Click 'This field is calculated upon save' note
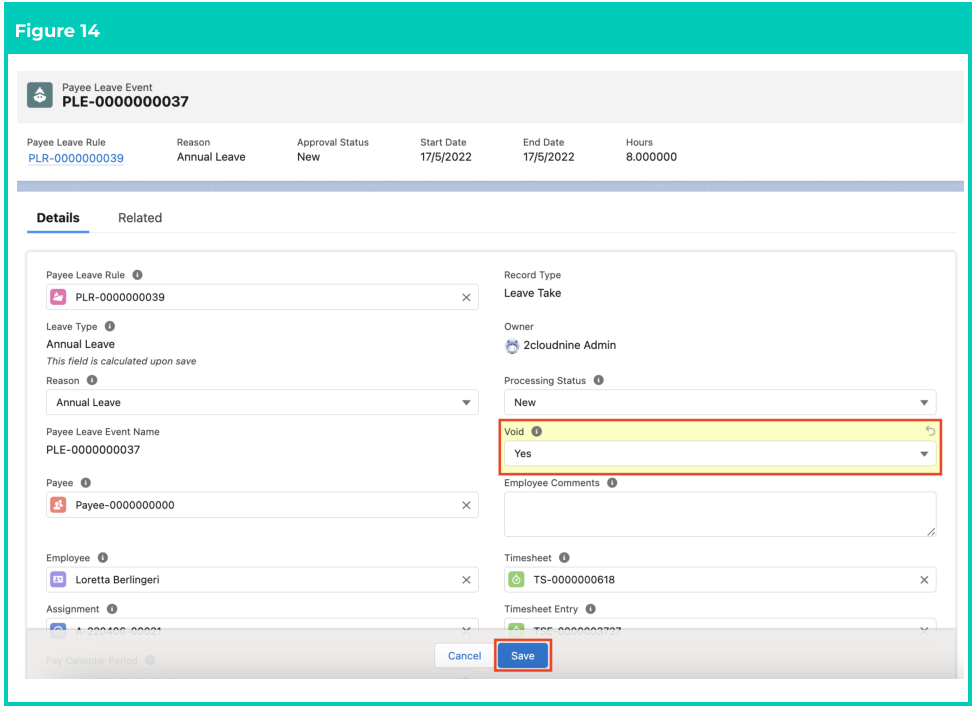This screenshot has width=976, height=708. (121, 361)
